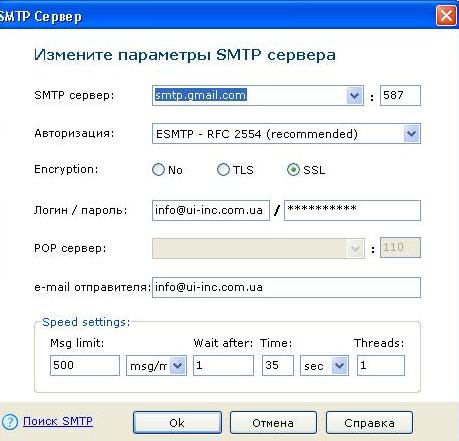Expand the SMTP сервер dropdown arrow
Viewport: 459px width, 441px height.
[354, 96]
